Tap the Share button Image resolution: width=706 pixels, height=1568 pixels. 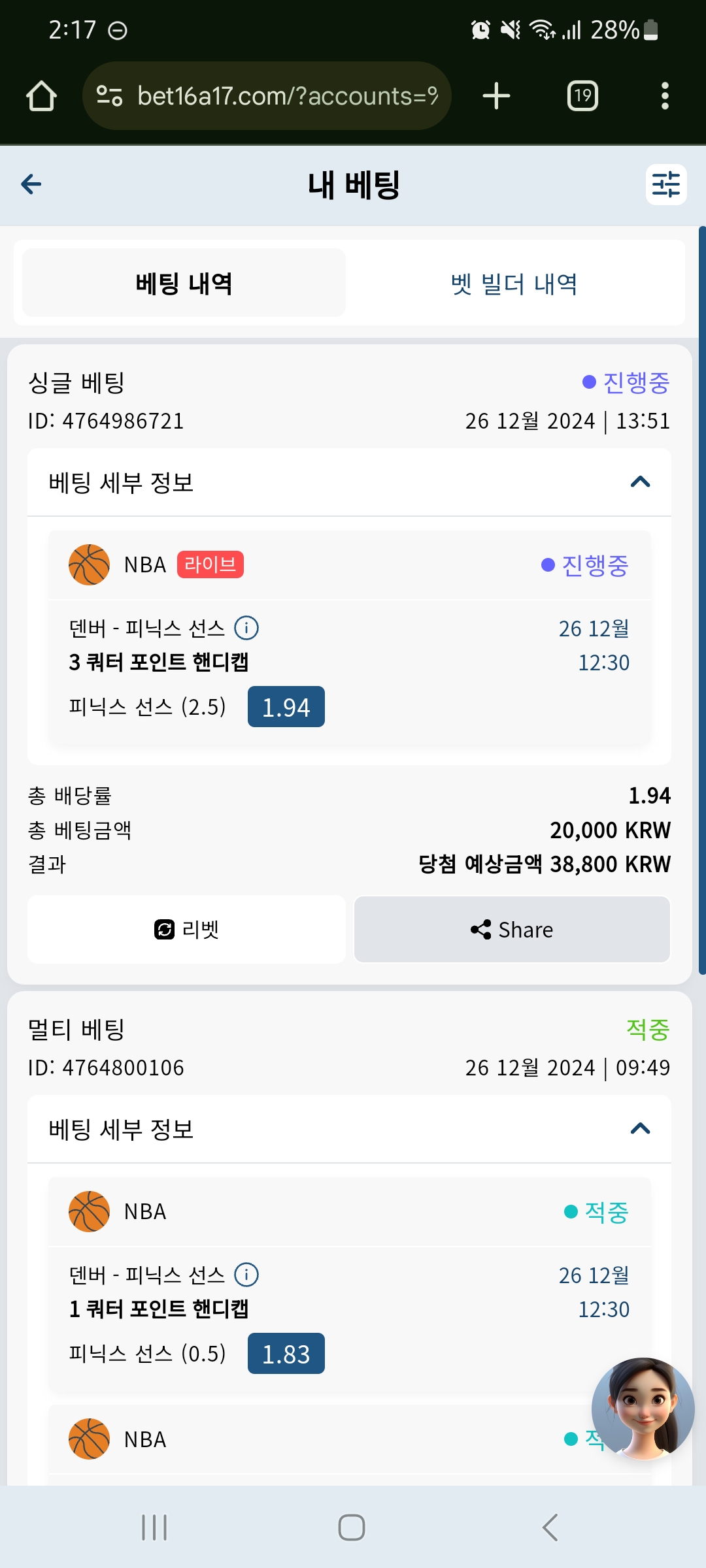[512, 929]
